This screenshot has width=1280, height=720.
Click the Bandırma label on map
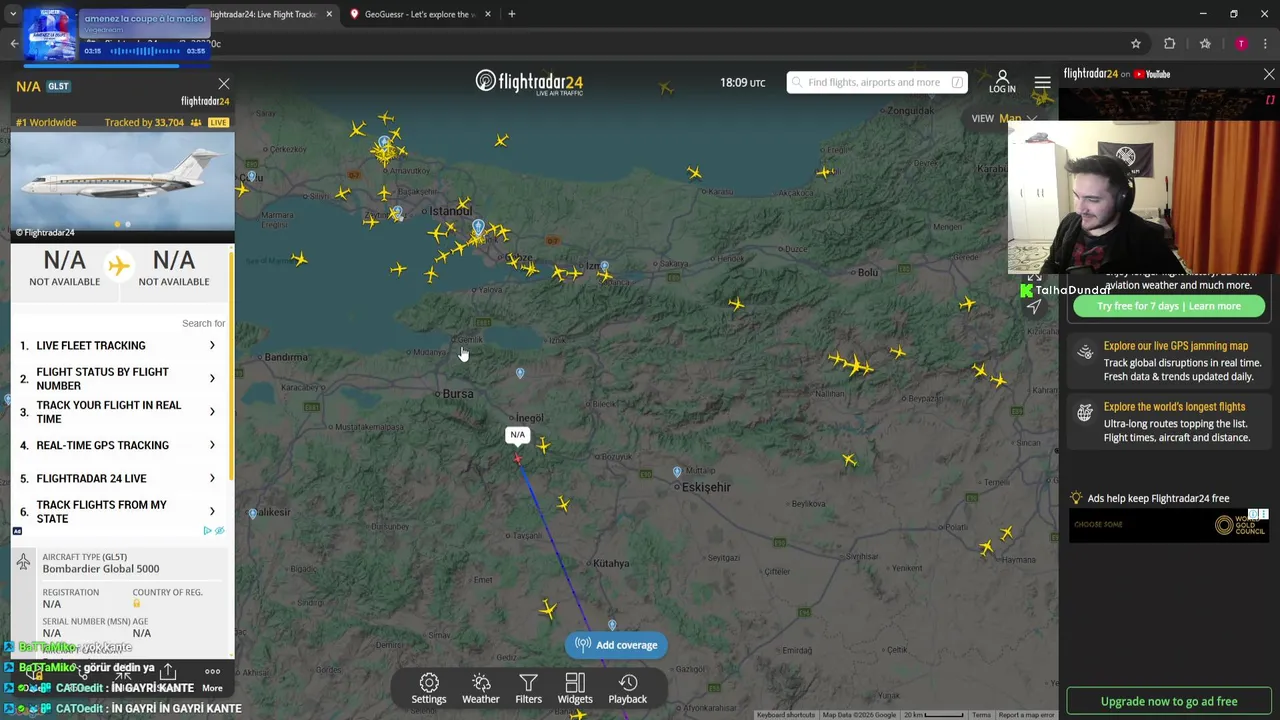287,357
